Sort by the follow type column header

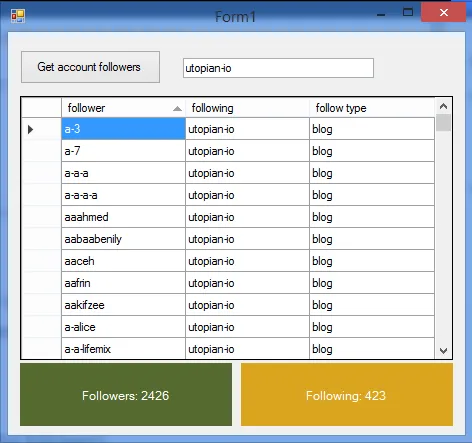[x=372, y=108]
